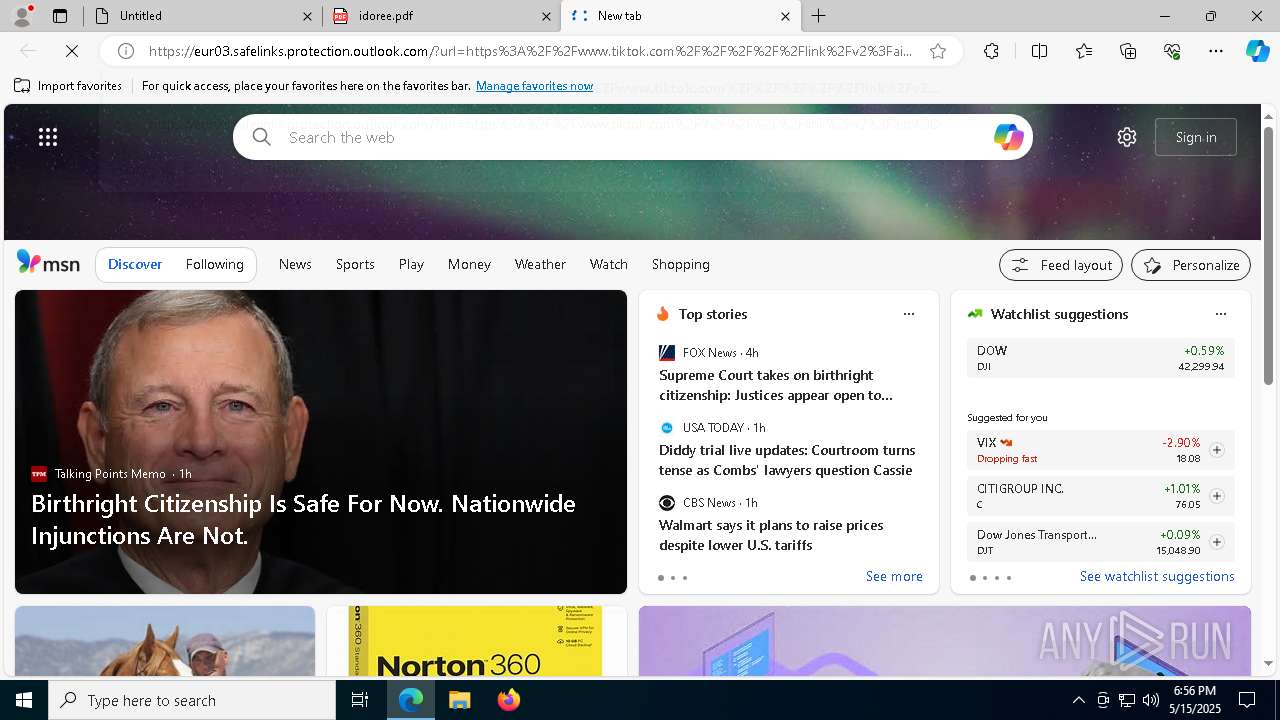Show hidden system tray icons
Screen dimensions: 1280x720
(x=1078, y=700)
